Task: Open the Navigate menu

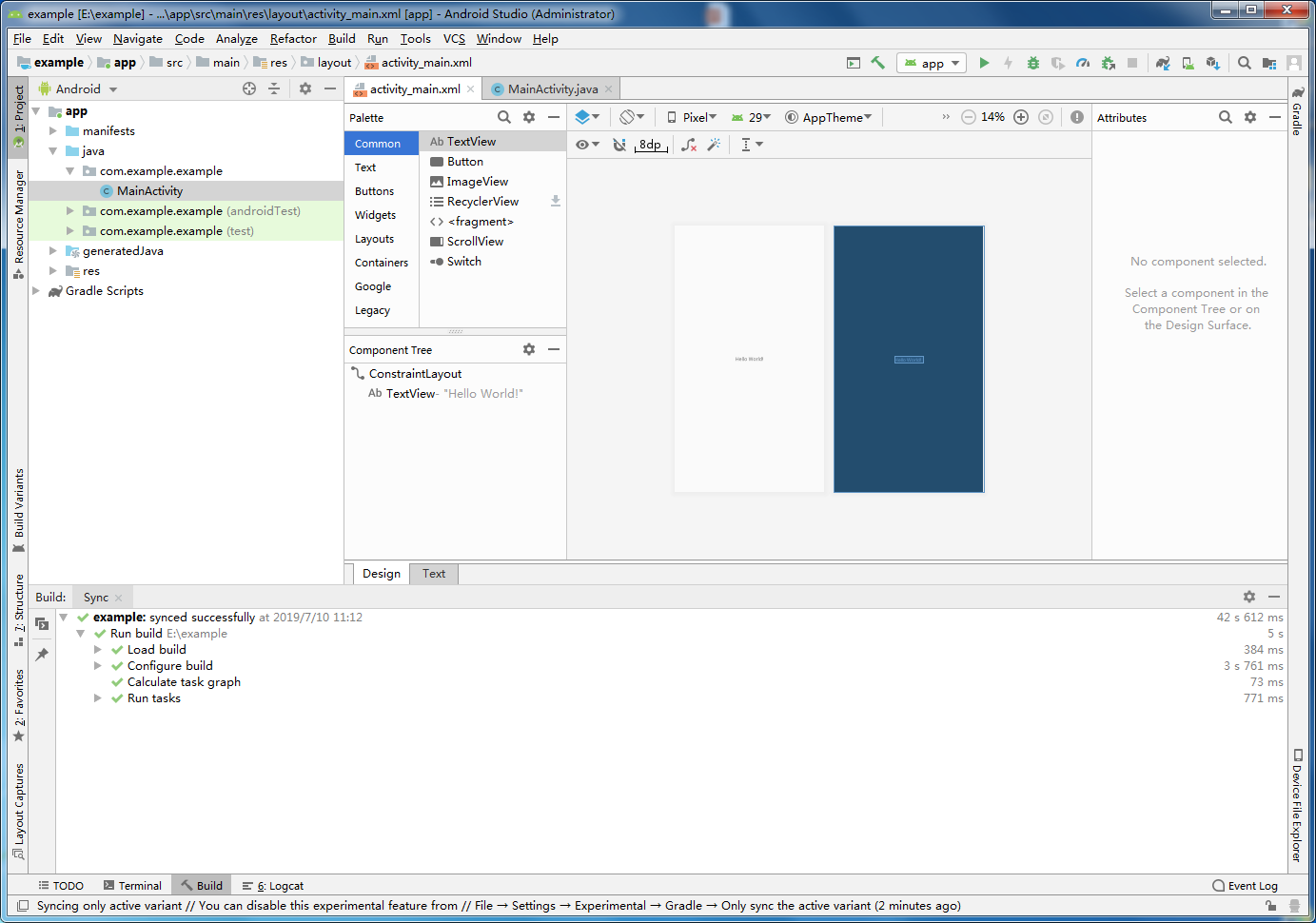Action: [138, 39]
